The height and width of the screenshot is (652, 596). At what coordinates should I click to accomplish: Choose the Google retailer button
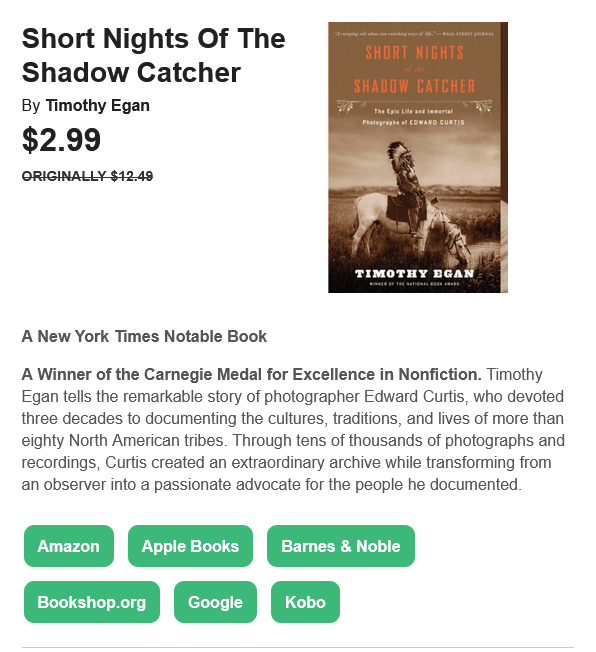point(215,602)
